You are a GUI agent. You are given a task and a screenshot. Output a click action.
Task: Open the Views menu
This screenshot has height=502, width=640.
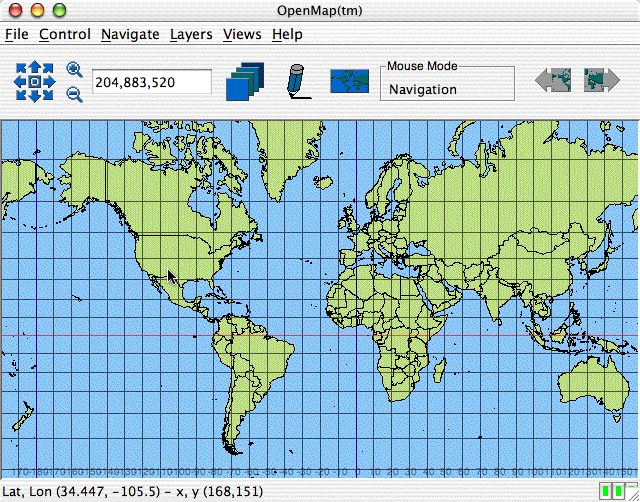pyautogui.click(x=242, y=34)
